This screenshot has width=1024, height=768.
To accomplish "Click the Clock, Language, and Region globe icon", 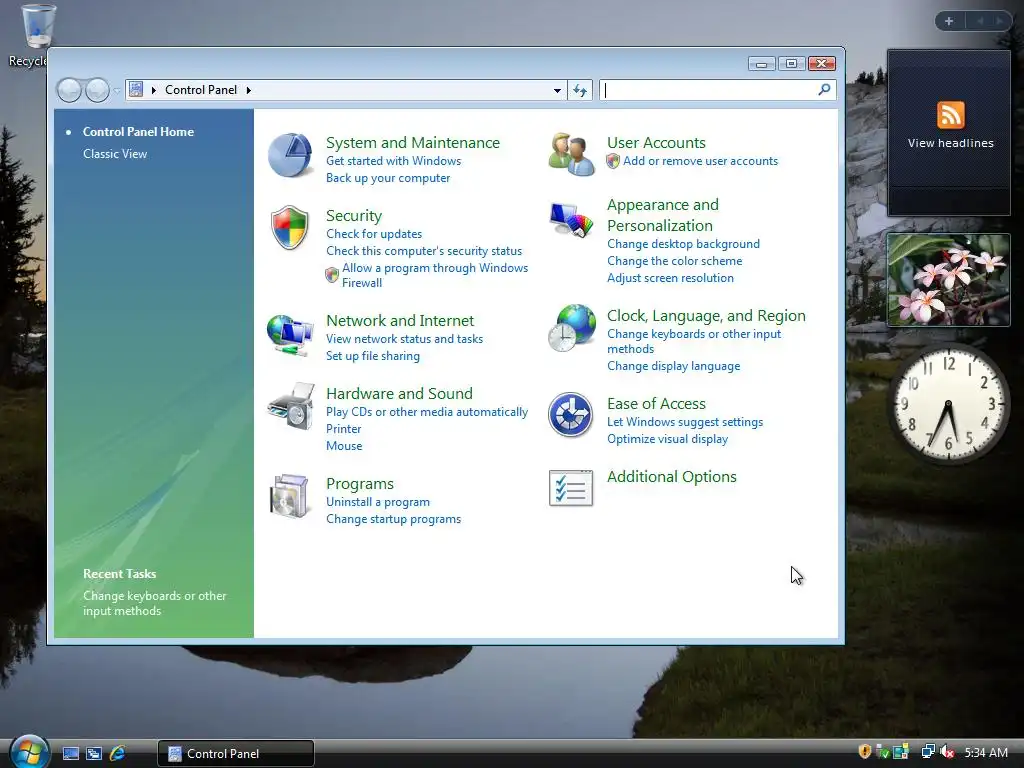I will point(572,328).
